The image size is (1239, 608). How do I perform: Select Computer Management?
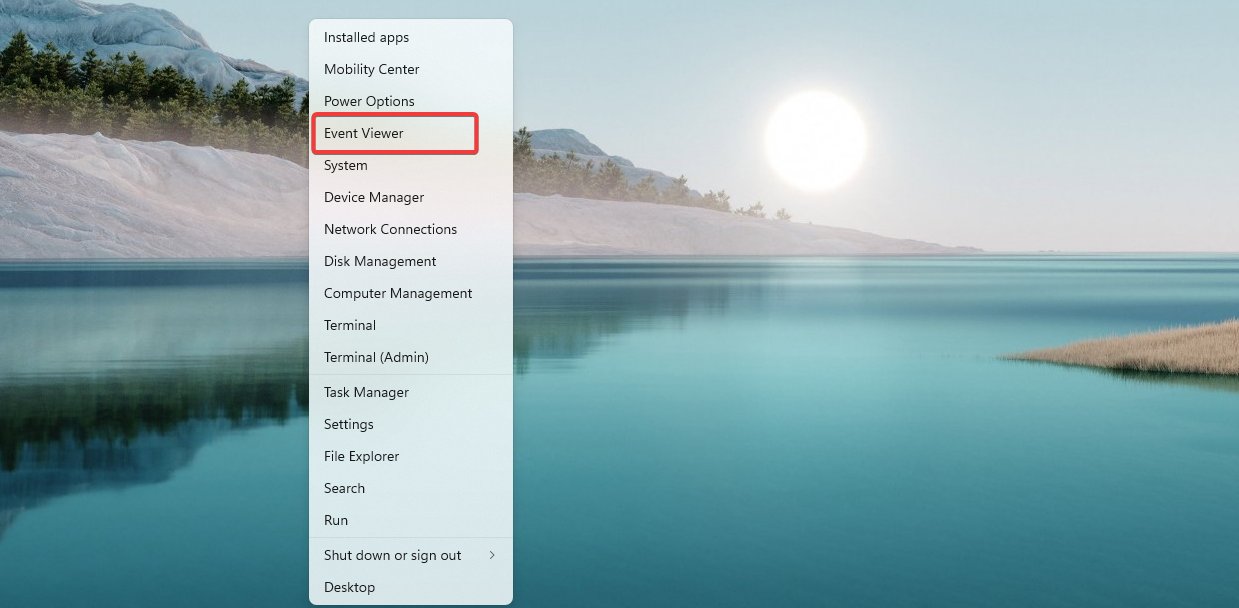pyautogui.click(x=397, y=293)
